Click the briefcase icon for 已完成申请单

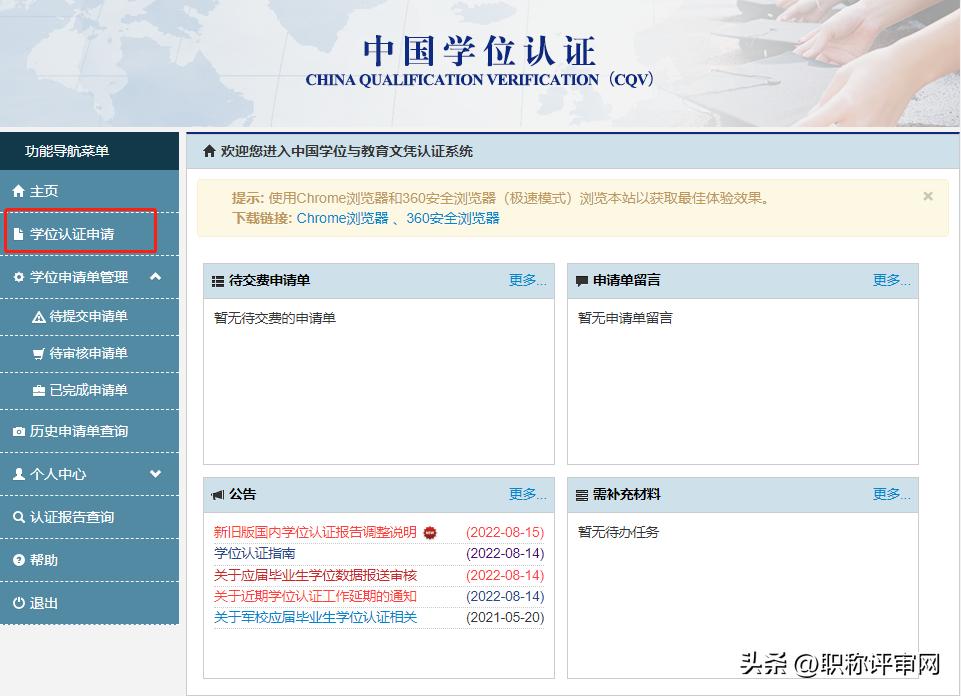click(x=38, y=390)
